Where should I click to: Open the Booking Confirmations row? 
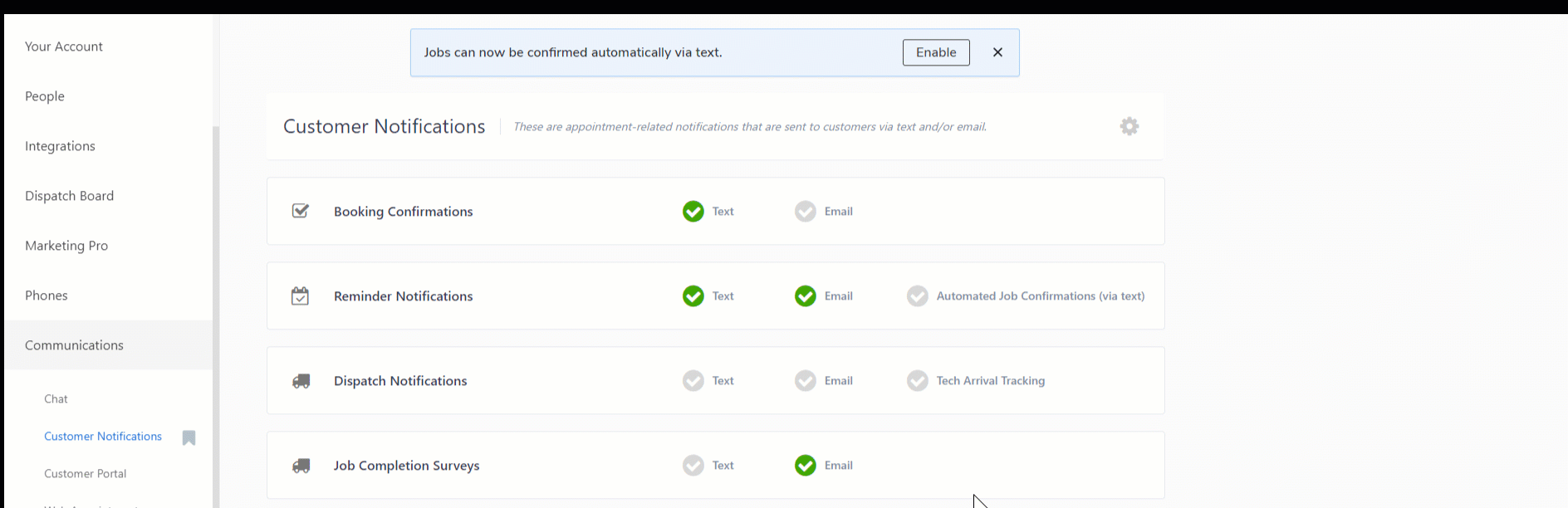715,211
